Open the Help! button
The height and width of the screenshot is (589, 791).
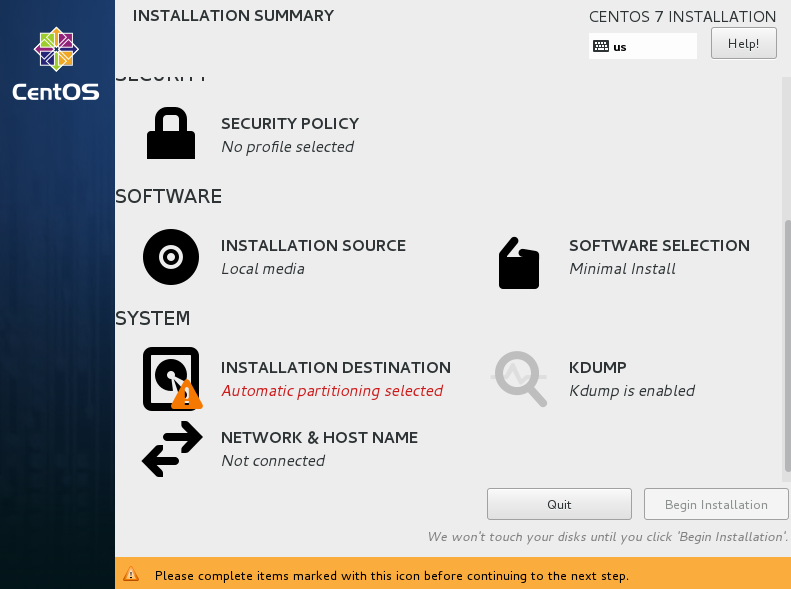744,43
